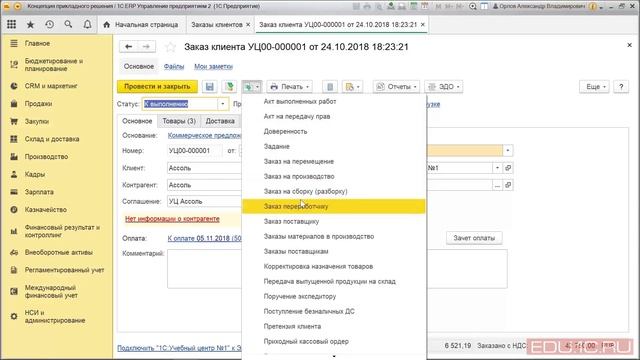640x360 pixels.
Task: Open CRM и маркетинг section
Action: [x=56, y=86]
